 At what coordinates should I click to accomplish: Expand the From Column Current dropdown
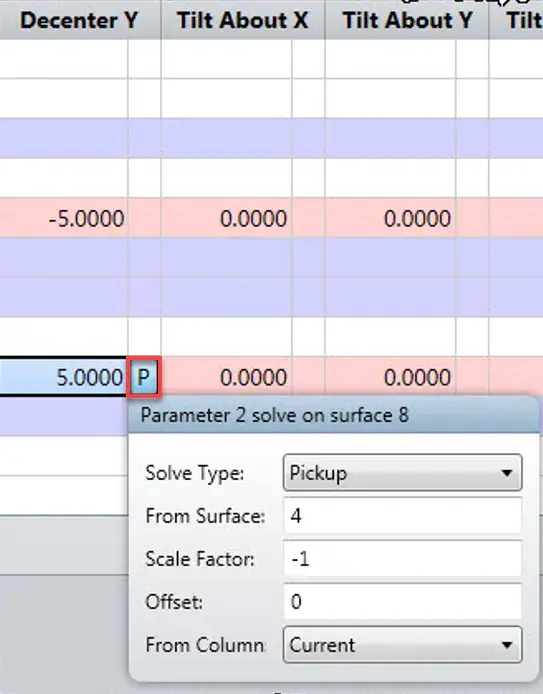[402, 644]
